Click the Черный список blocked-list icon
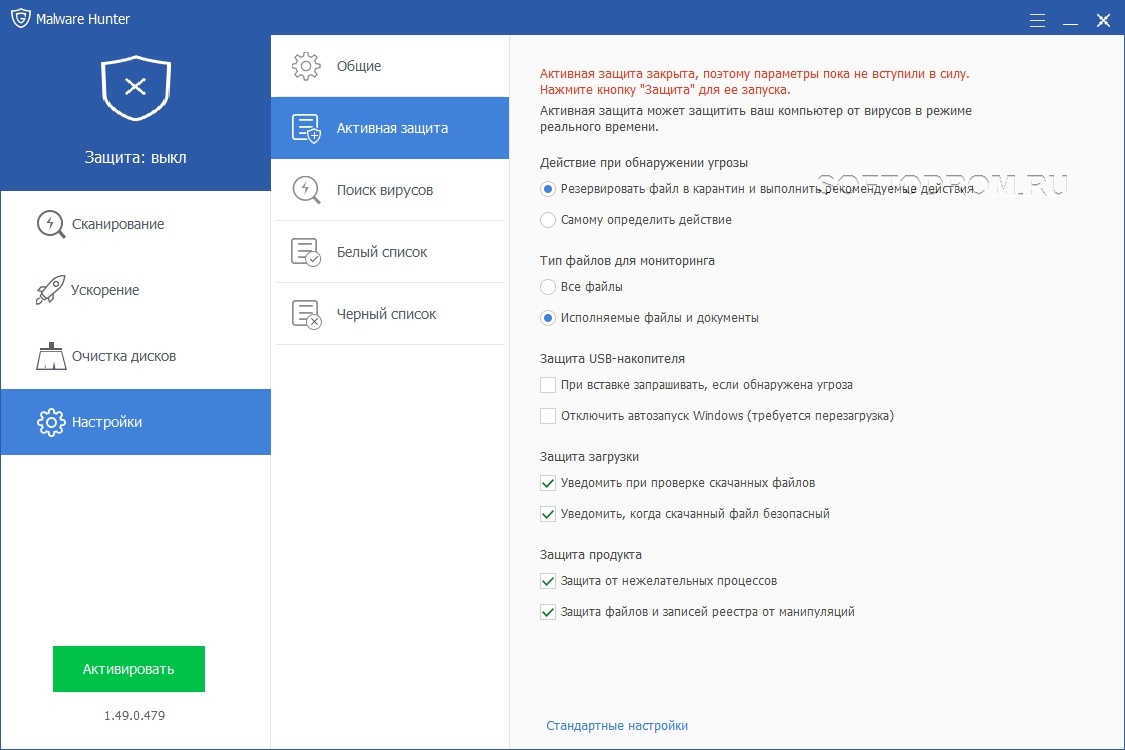The width and height of the screenshot is (1125, 750). pyautogui.click(x=306, y=314)
